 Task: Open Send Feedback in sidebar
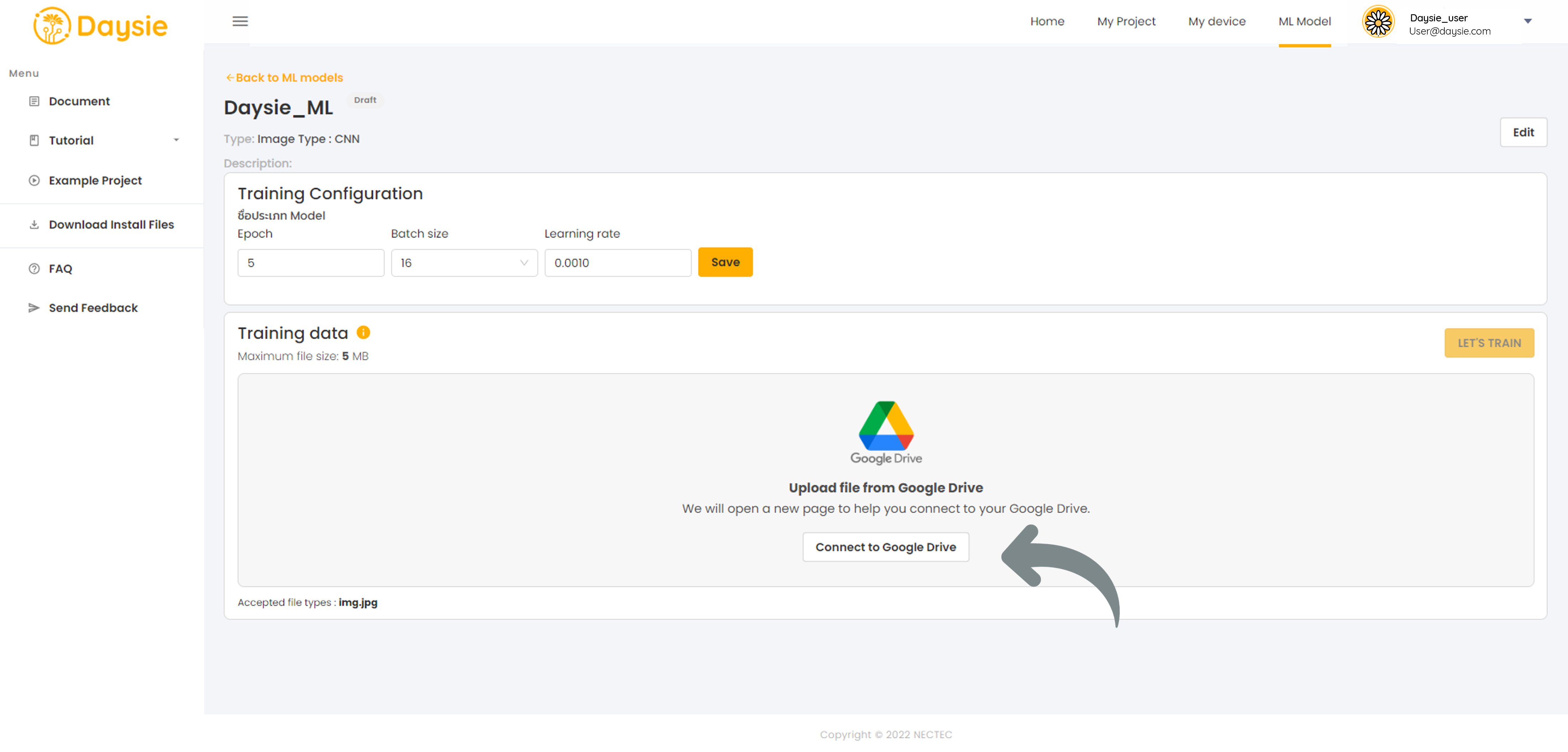93,308
